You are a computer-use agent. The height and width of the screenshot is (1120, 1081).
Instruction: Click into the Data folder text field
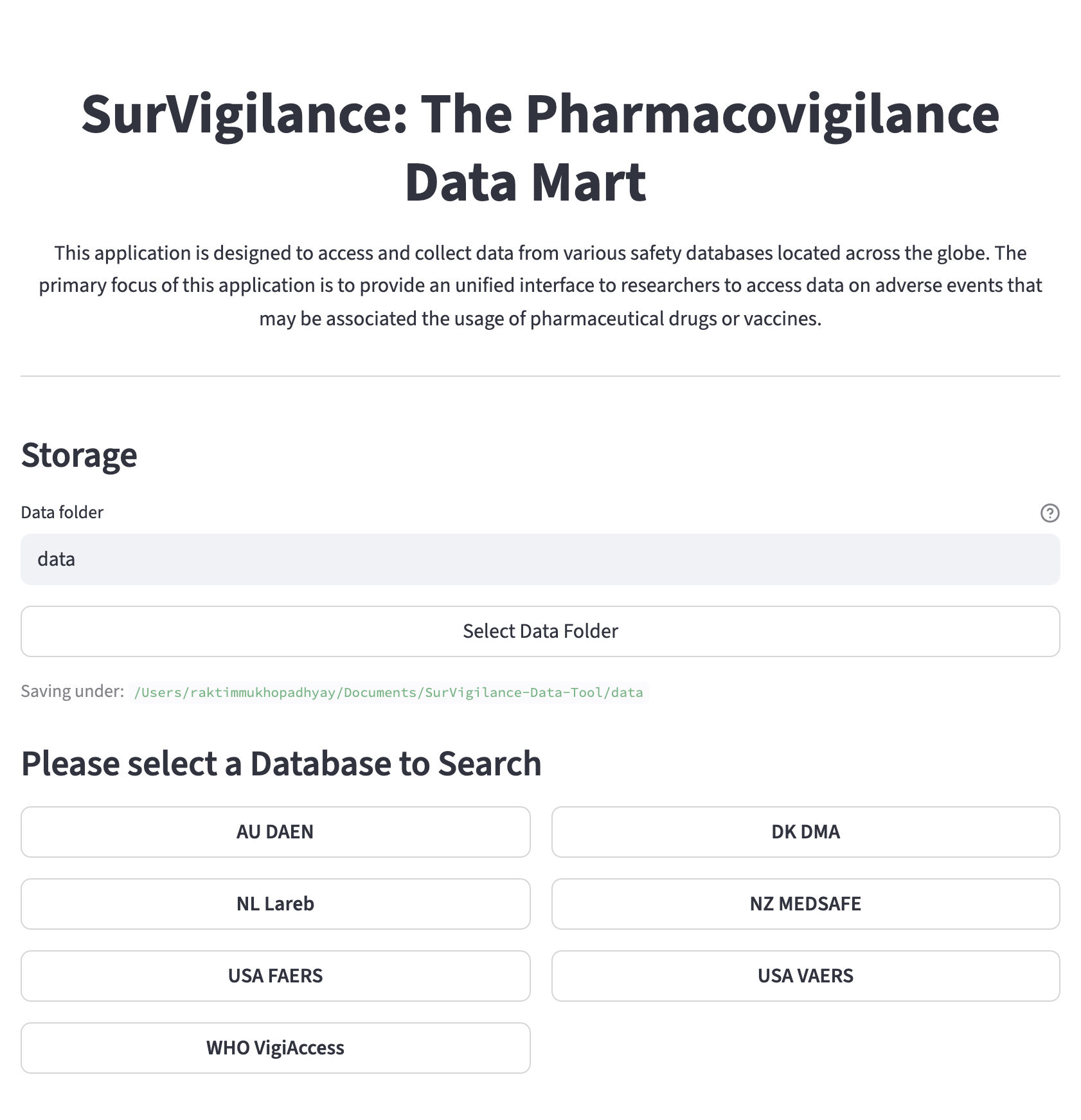[x=540, y=559]
